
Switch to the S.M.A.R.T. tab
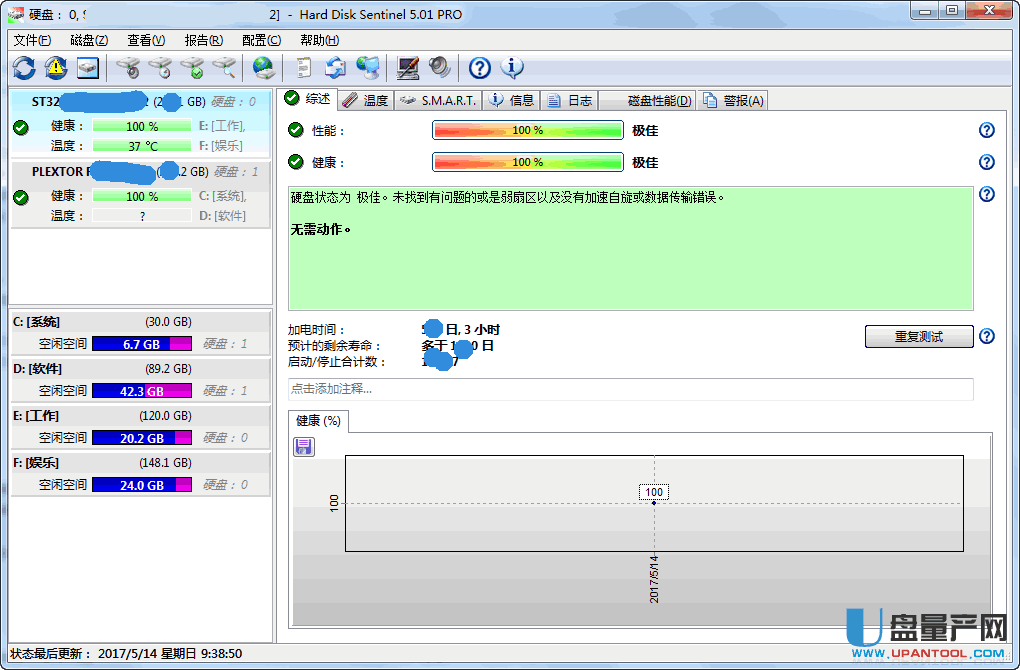[440, 100]
